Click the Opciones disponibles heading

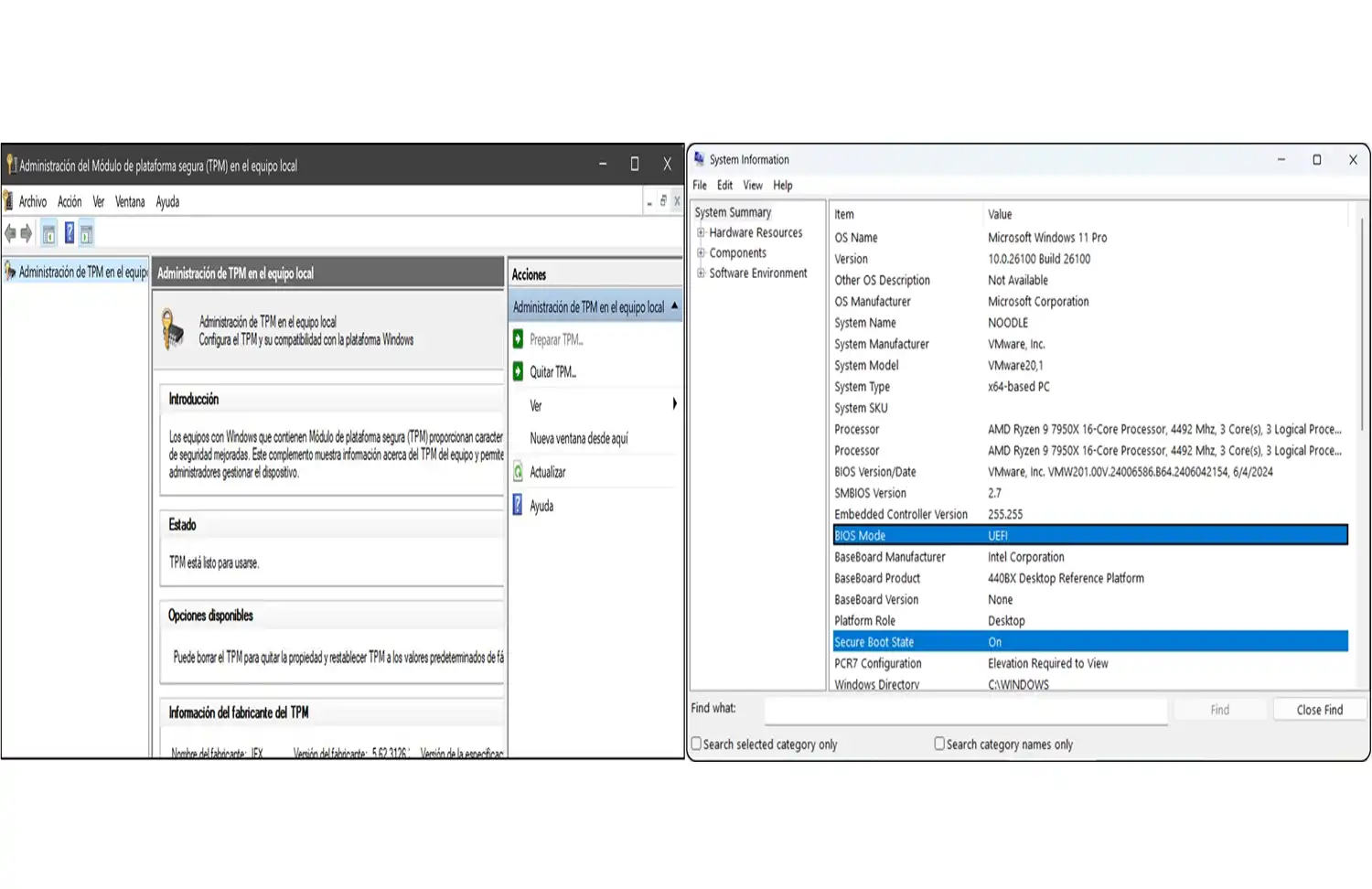(x=210, y=616)
